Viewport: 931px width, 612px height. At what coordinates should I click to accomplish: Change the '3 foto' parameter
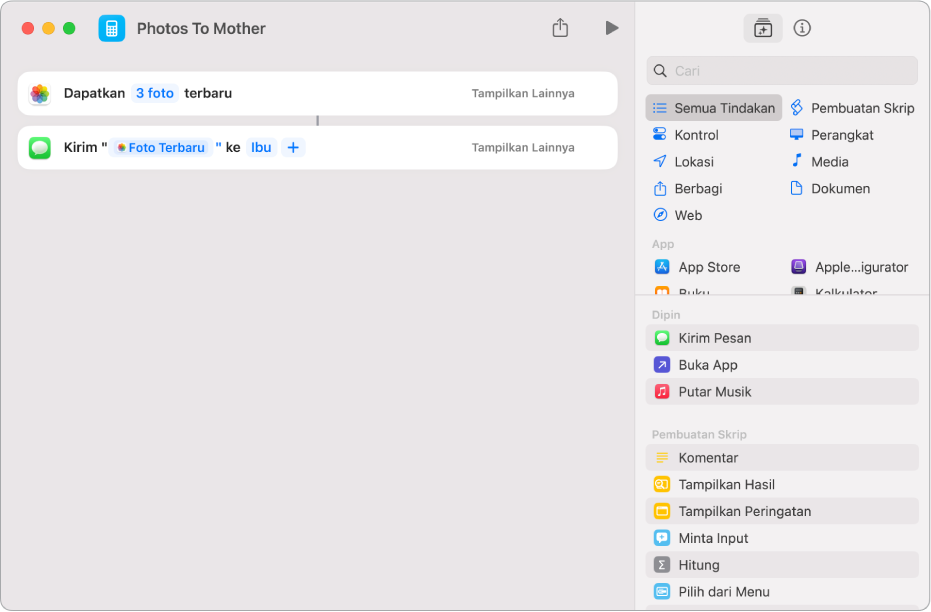point(154,93)
